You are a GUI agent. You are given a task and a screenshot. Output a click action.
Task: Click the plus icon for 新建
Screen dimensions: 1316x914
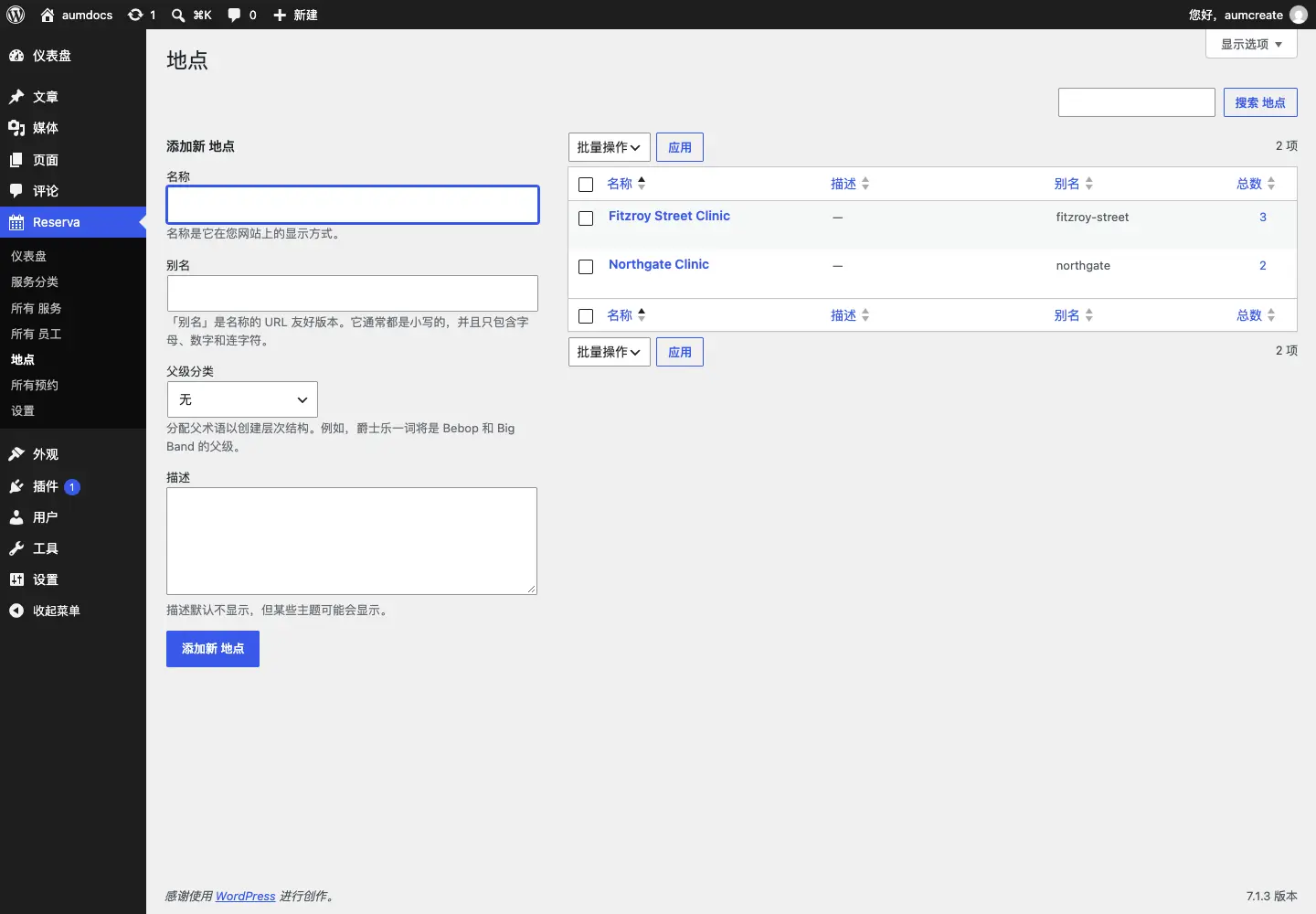280,15
